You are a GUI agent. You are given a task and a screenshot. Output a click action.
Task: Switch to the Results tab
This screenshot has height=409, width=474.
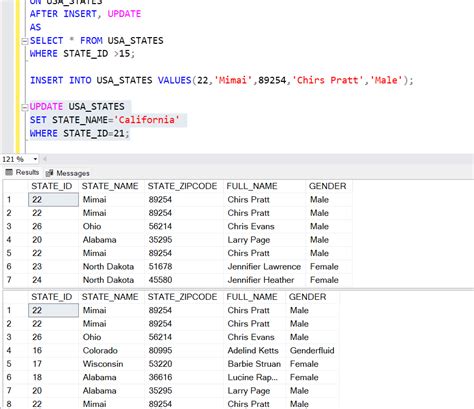[x=22, y=172]
